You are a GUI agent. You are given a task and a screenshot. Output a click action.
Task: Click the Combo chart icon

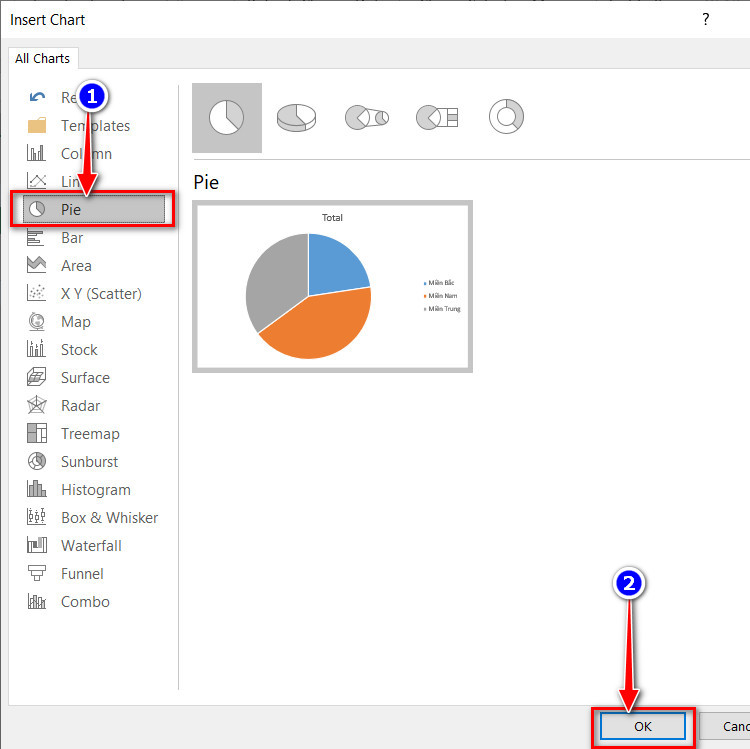pyautogui.click(x=36, y=601)
